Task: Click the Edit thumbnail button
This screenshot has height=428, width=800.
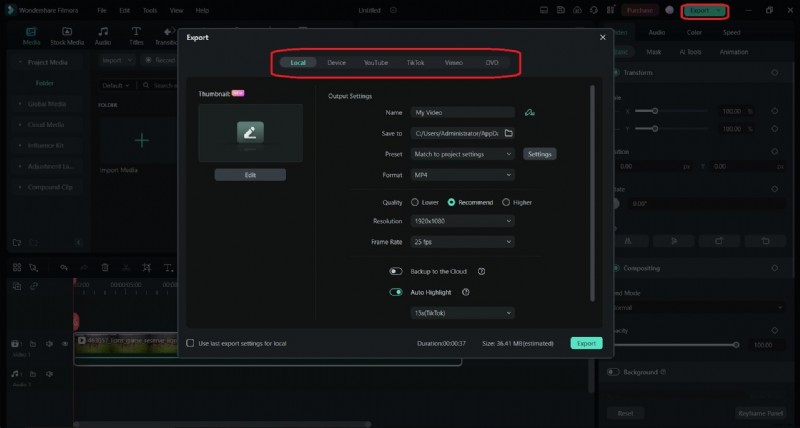Action: [x=250, y=175]
